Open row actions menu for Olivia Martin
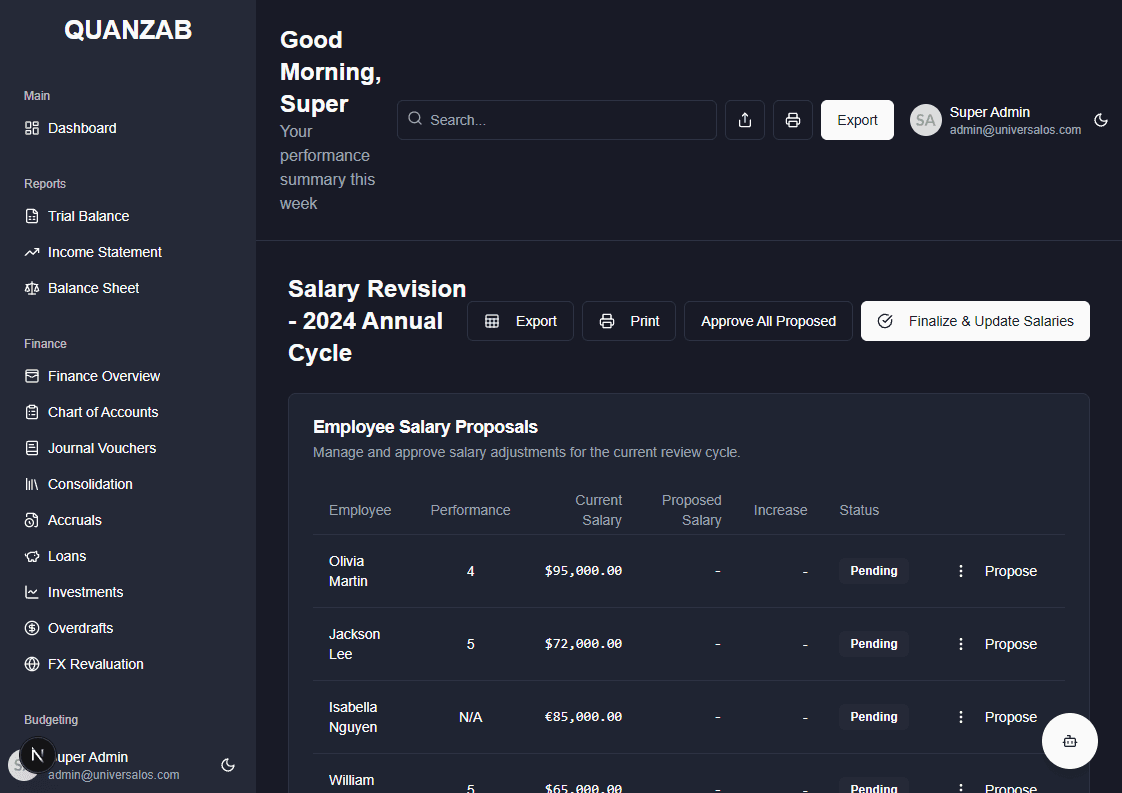The image size is (1122, 793). [x=961, y=571]
